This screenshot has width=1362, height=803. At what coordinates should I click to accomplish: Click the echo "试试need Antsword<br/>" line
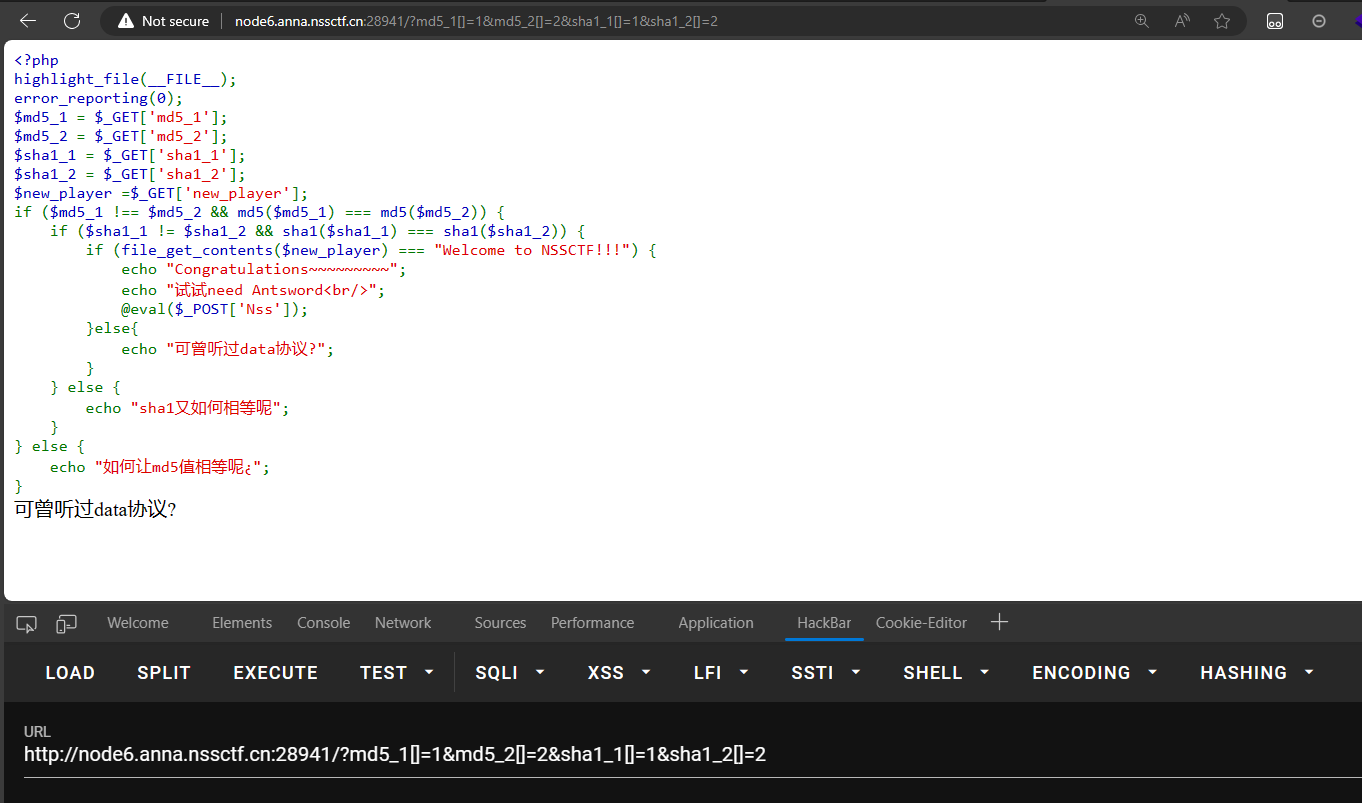pos(253,290)
